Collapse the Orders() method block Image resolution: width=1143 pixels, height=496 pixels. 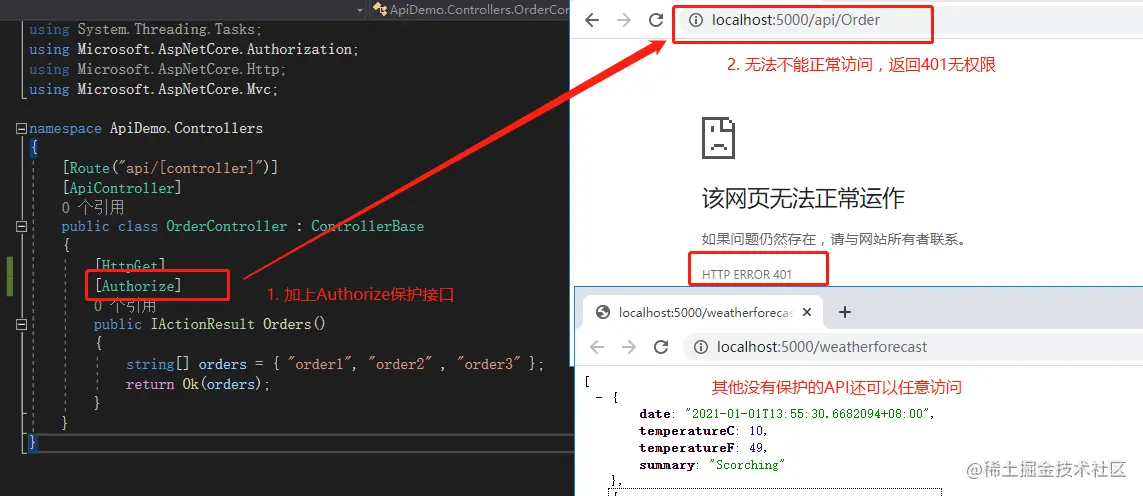(20, 324)
